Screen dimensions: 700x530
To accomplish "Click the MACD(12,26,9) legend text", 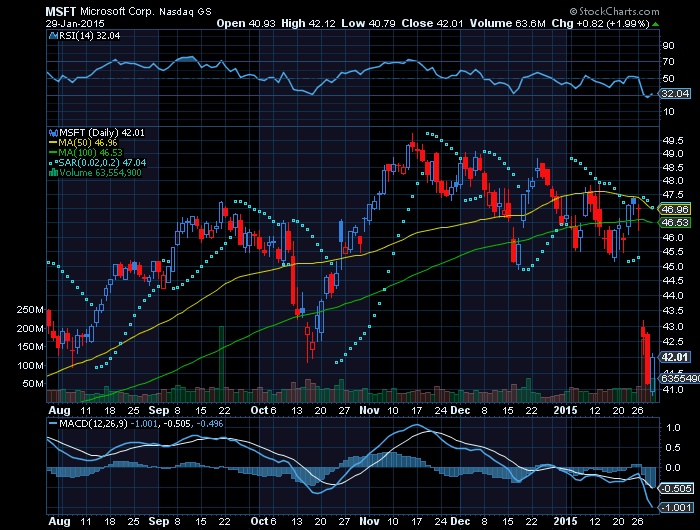I will pyautogui.click(x=92, y=423).
